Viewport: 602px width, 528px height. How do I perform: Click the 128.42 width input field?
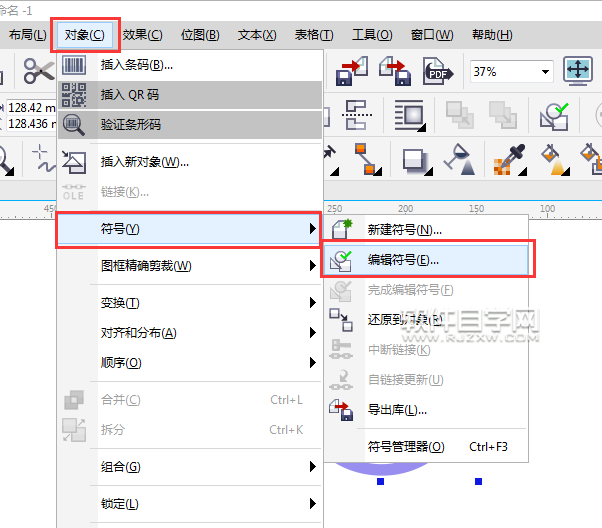[x=31, y=108]
